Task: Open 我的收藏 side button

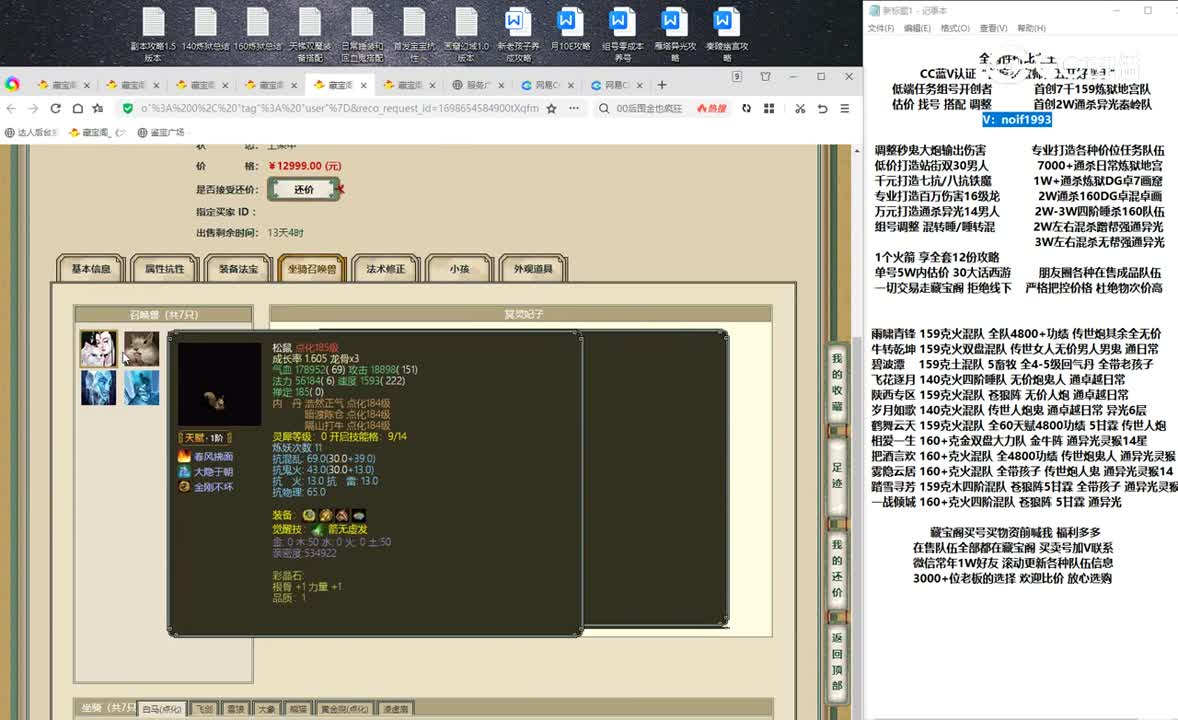Action: click(x=837, y=382)
